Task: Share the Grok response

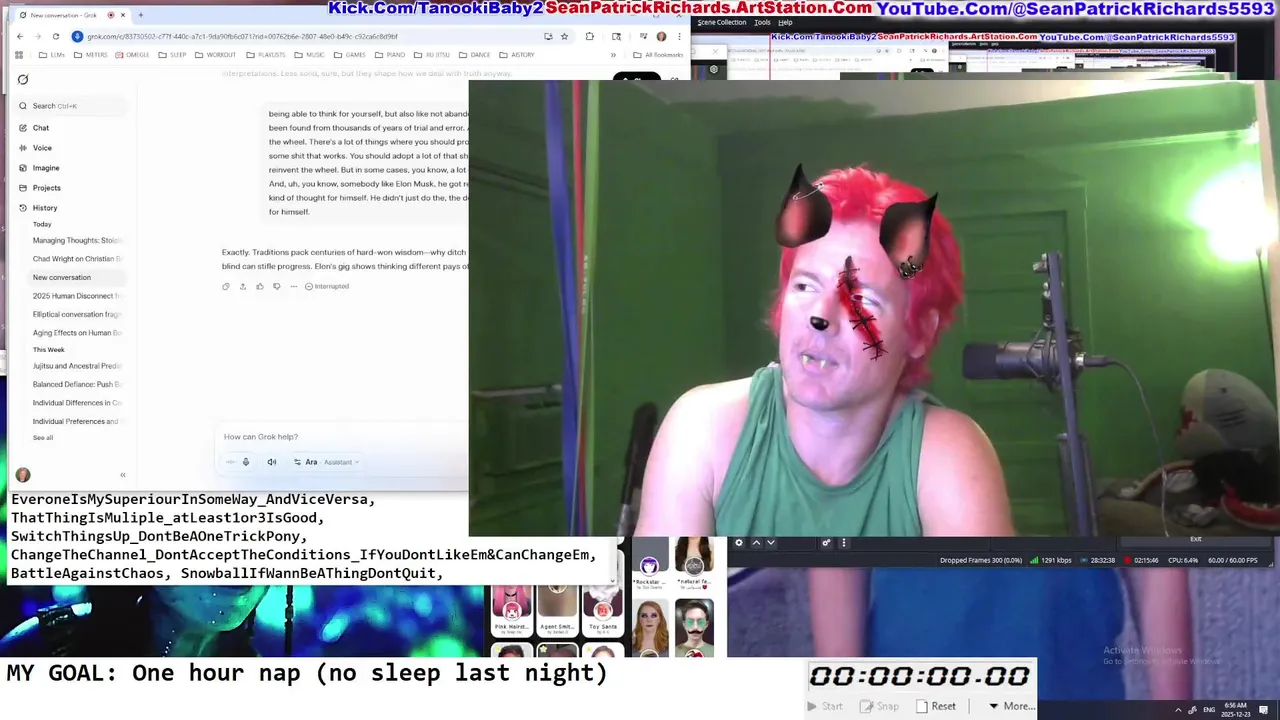Action: point(243,287)
